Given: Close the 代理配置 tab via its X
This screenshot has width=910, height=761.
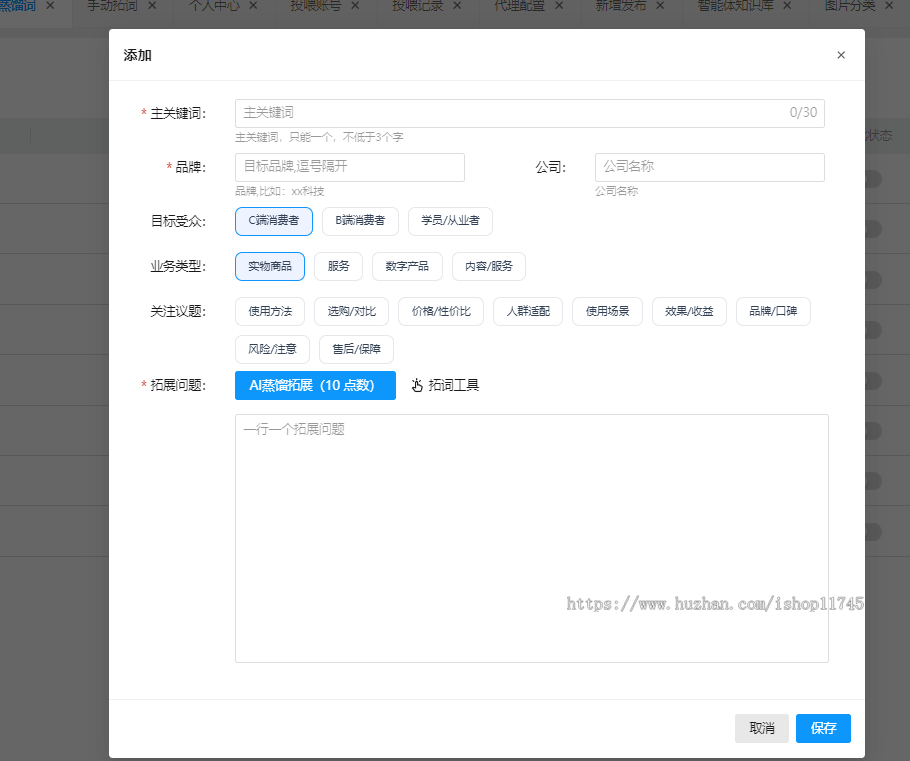Looking at the screenshot, I should pyautogui.click(x=559, y=5).
